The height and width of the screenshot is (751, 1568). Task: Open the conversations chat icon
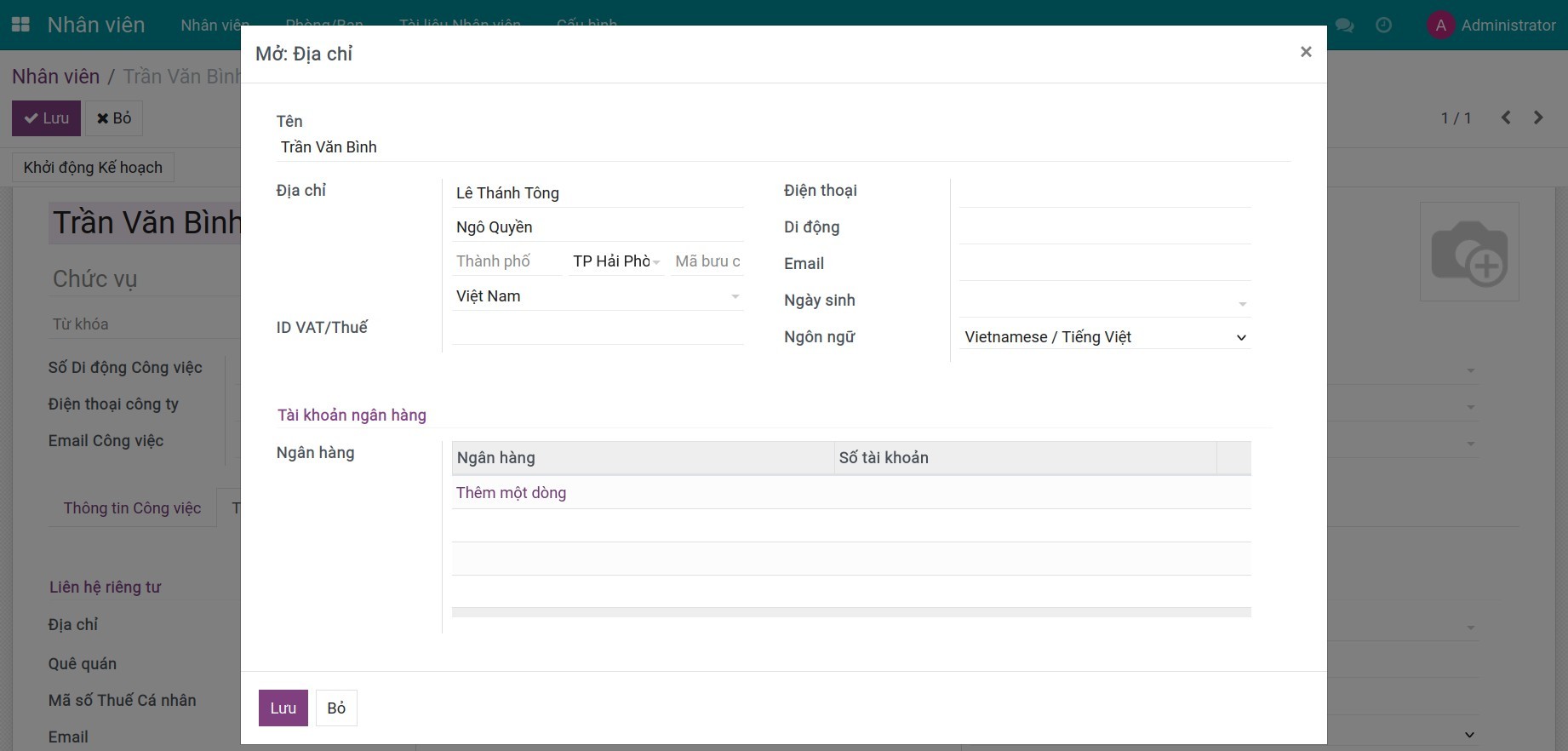(1345, 26)
